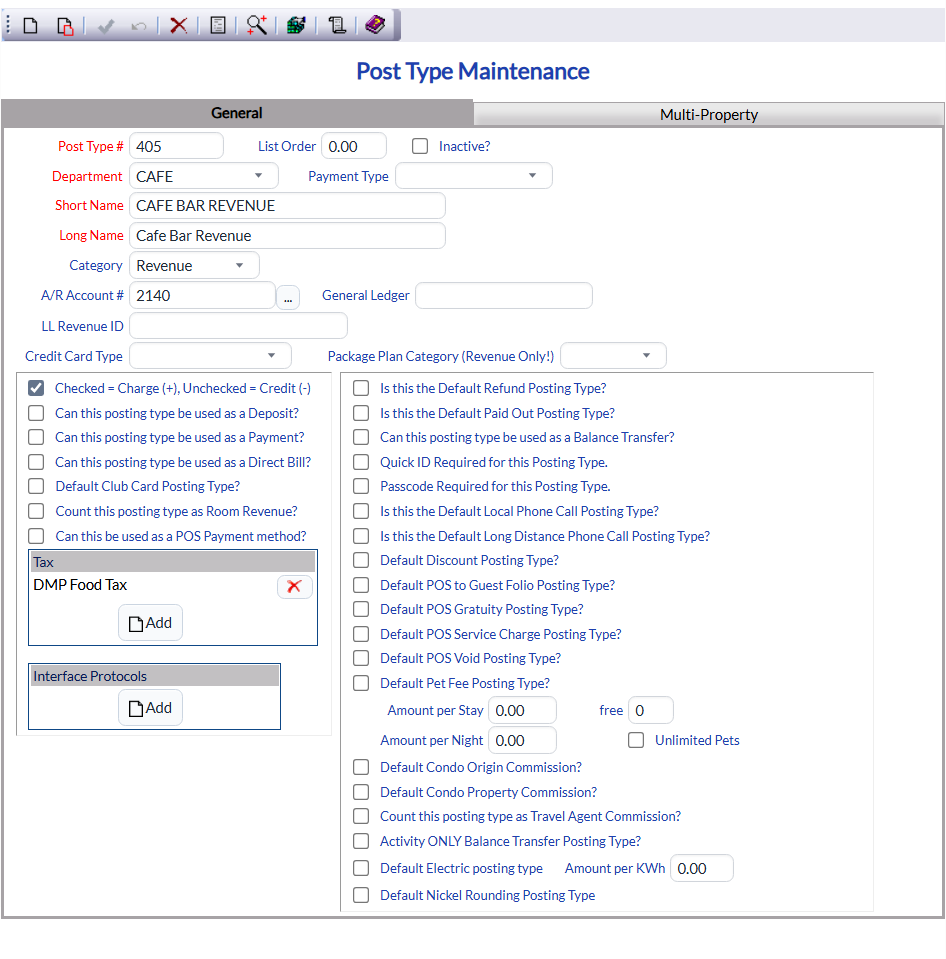Check Default Condo Property Commission checkbox
This screenshot has width=946, height=959.
tap(361, 792)
